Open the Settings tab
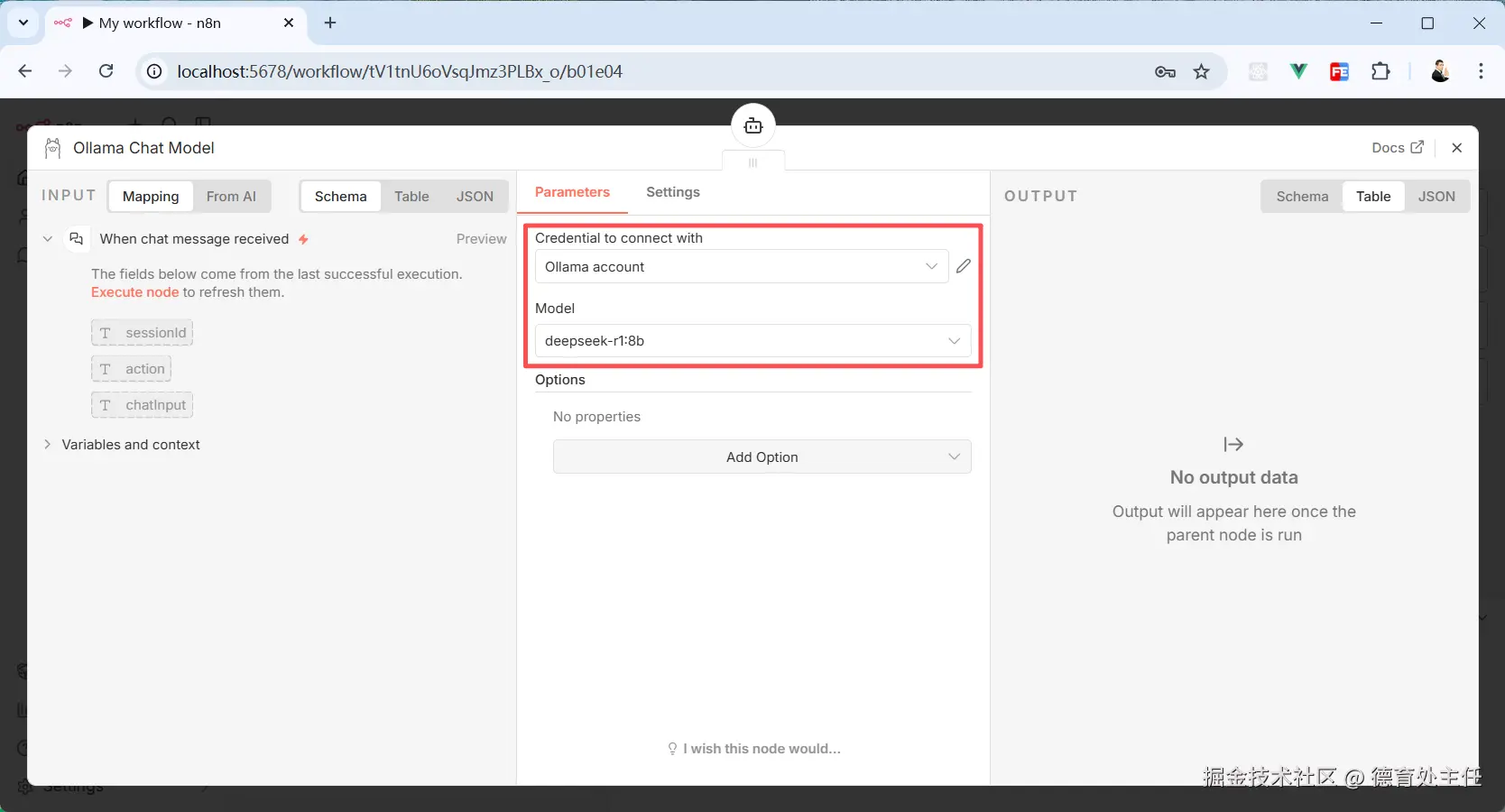 pos(673,192)
